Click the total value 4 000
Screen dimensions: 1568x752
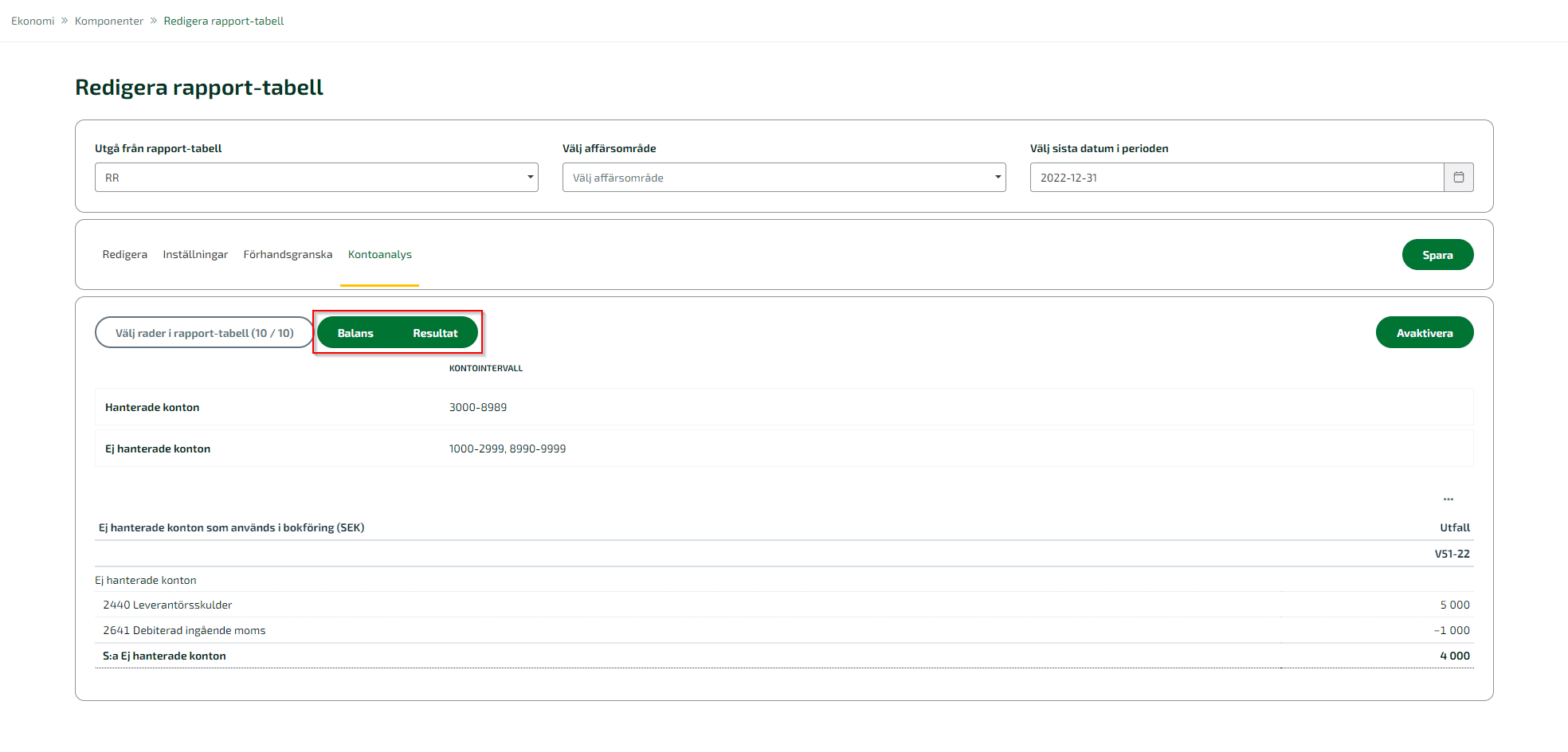[1455, 656]
